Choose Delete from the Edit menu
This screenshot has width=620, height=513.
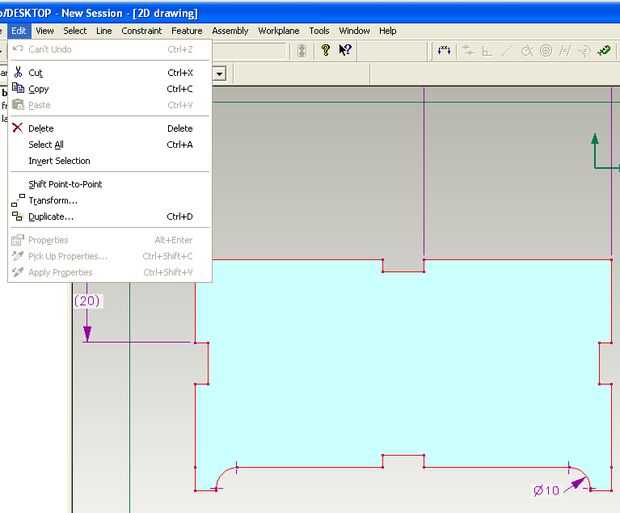(110, 129)
